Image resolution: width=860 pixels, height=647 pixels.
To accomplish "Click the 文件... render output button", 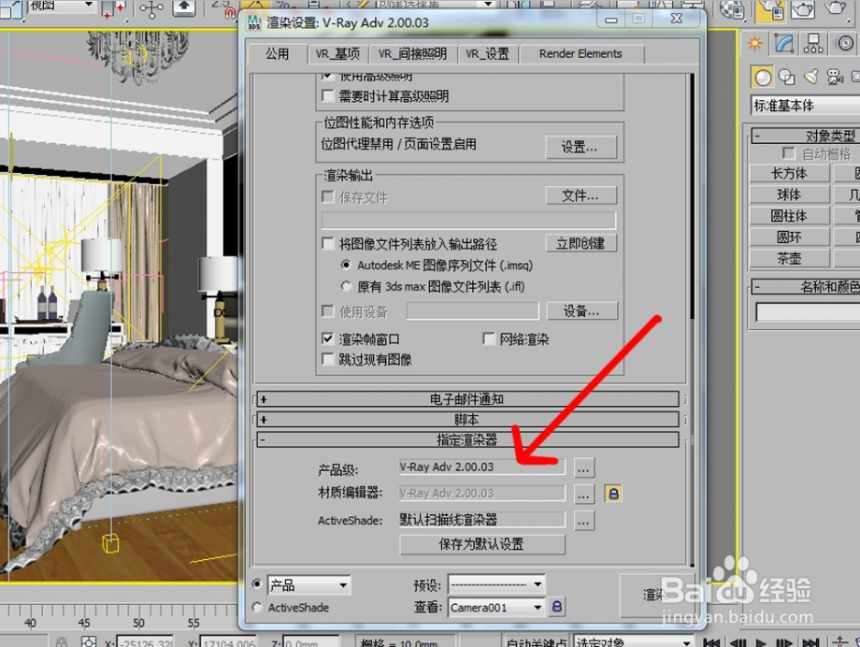I will click(581, 196).
